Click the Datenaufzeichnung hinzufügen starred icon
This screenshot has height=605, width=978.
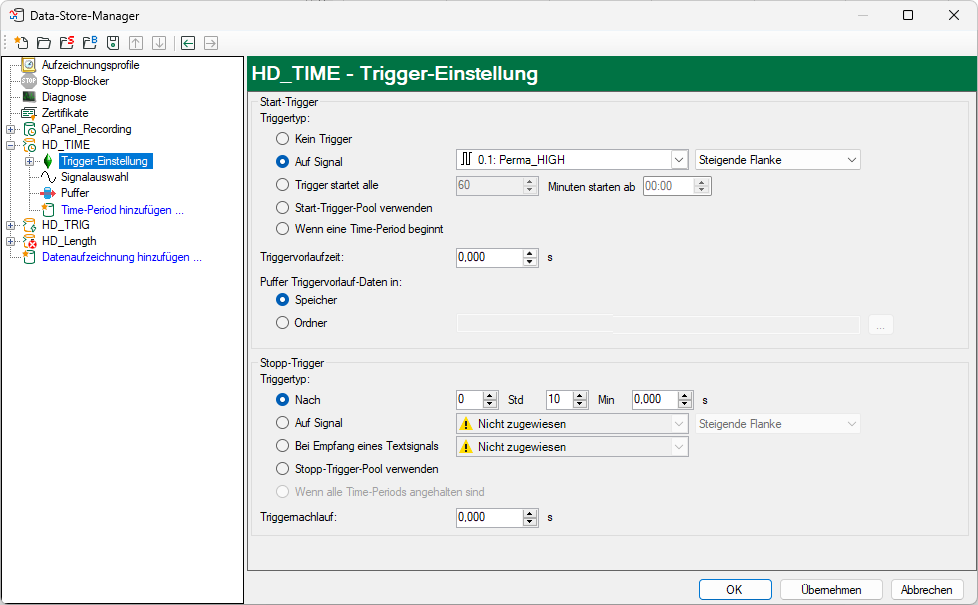(x=29, y=256)
